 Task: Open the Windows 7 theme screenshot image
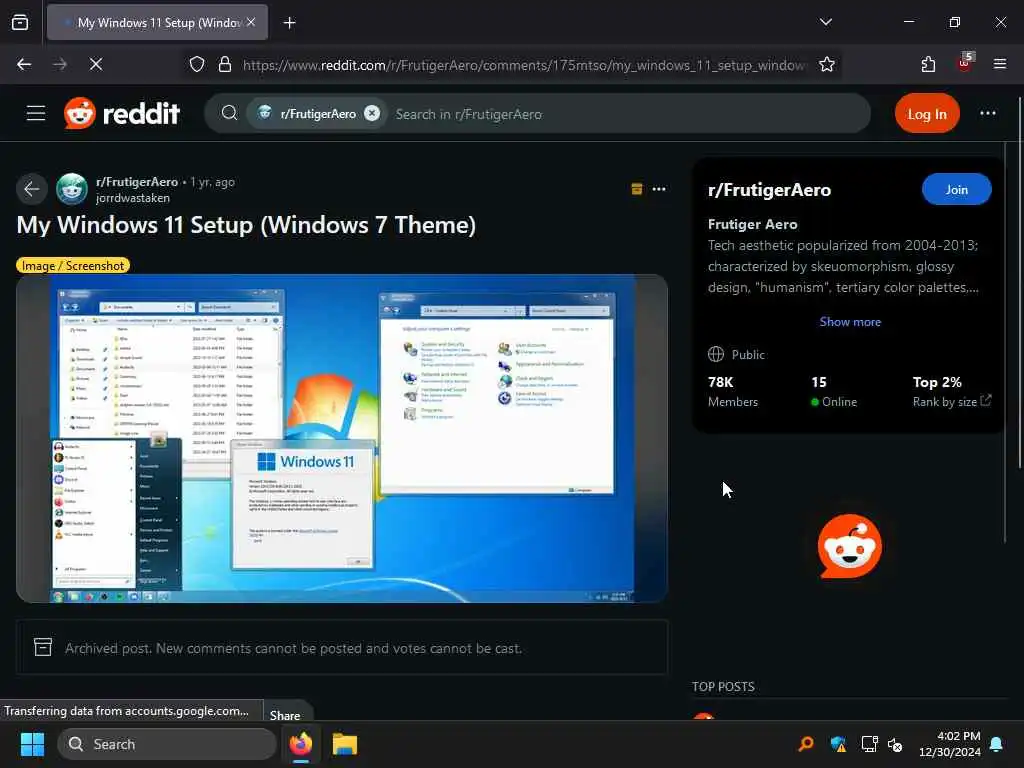pyautogui.click(x=342, y=438)
